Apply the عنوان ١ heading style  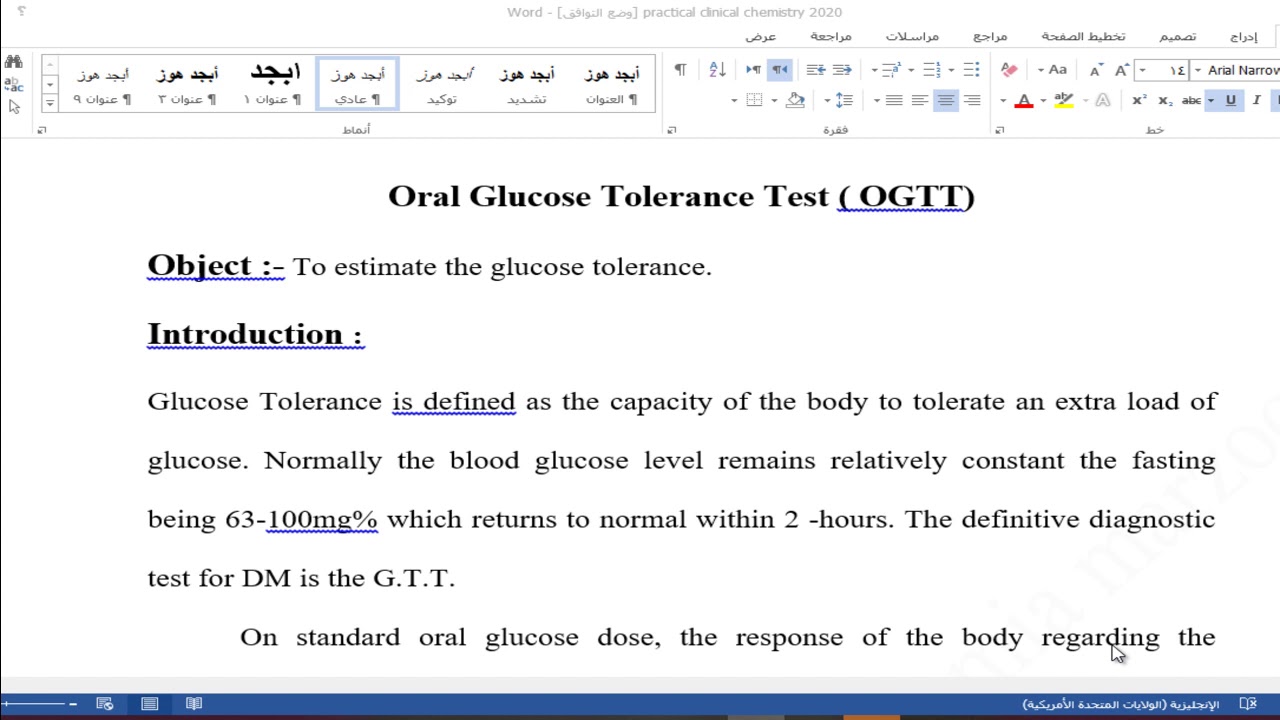(x=273, y=83)
